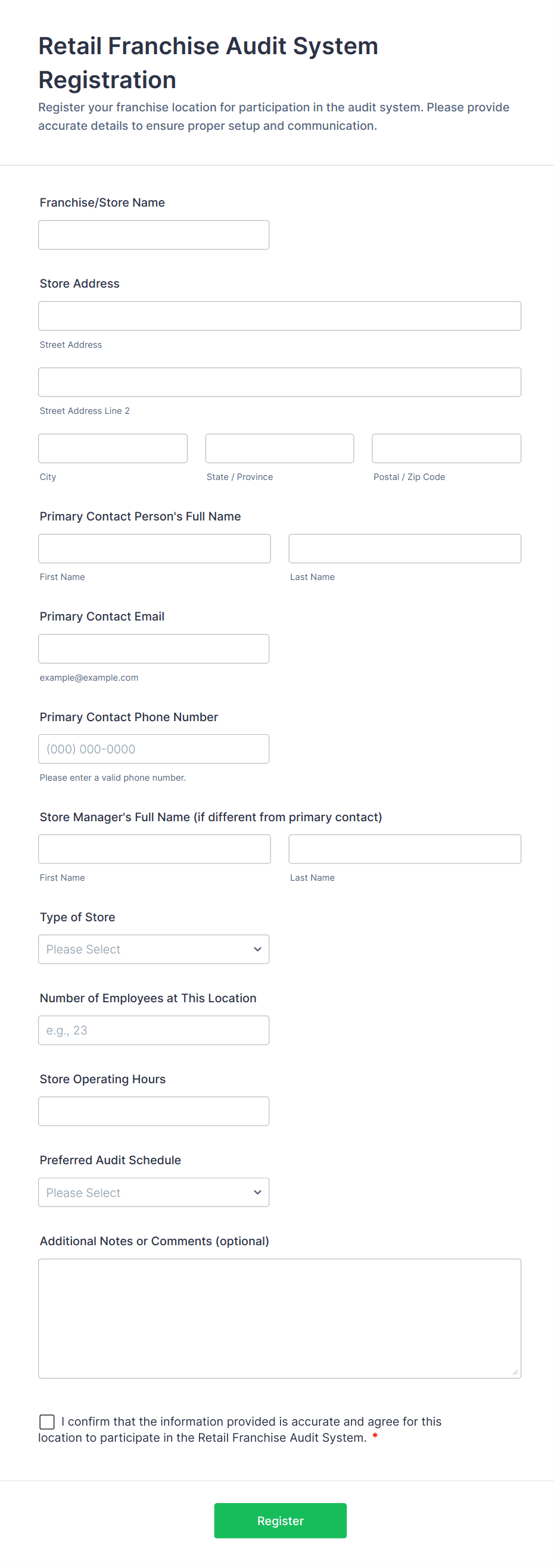Select the primary contact Last Name field
Viewport: 554px width, 1568px height.
(x=404, y=548)
